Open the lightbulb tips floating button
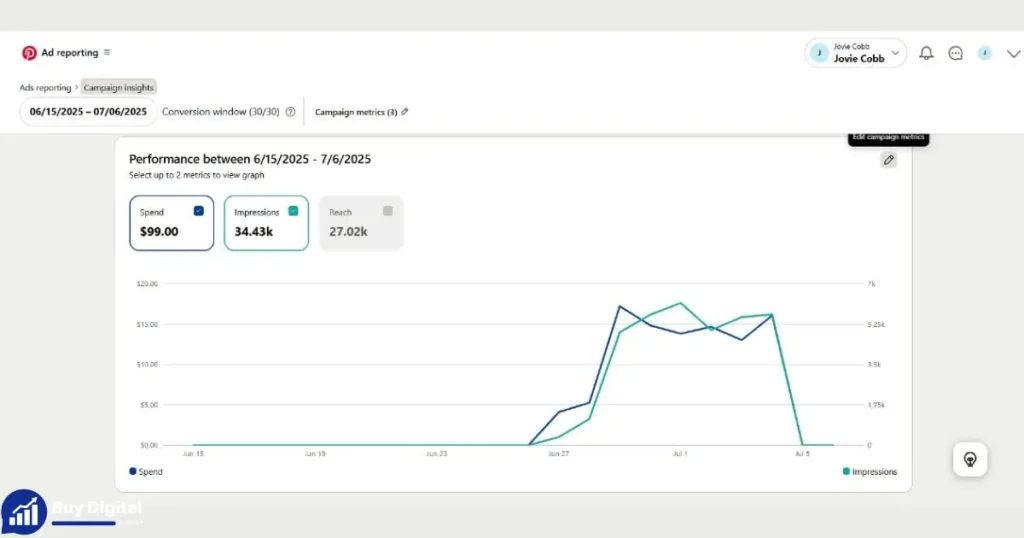 [x=970, y=459]
